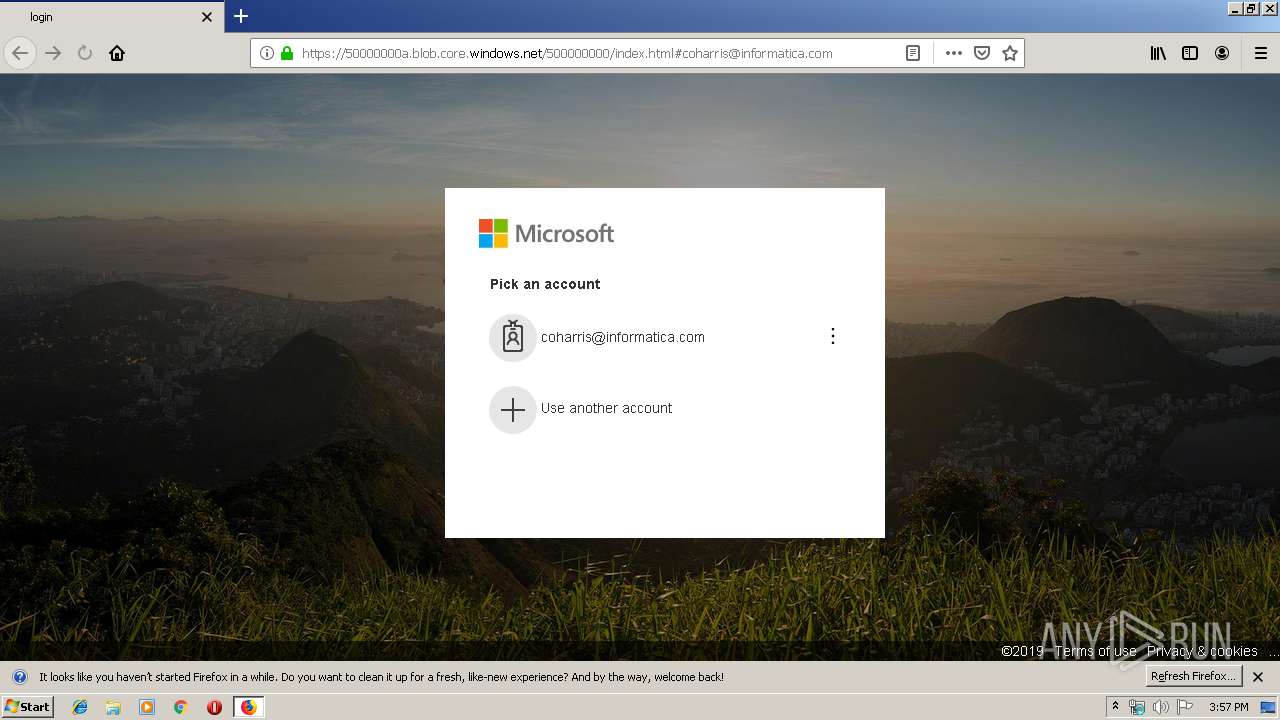Open the Firefox hamburger menu
Viewport: 1280px width, 720px height.
pyautogui.click(x=1260, y=53)
